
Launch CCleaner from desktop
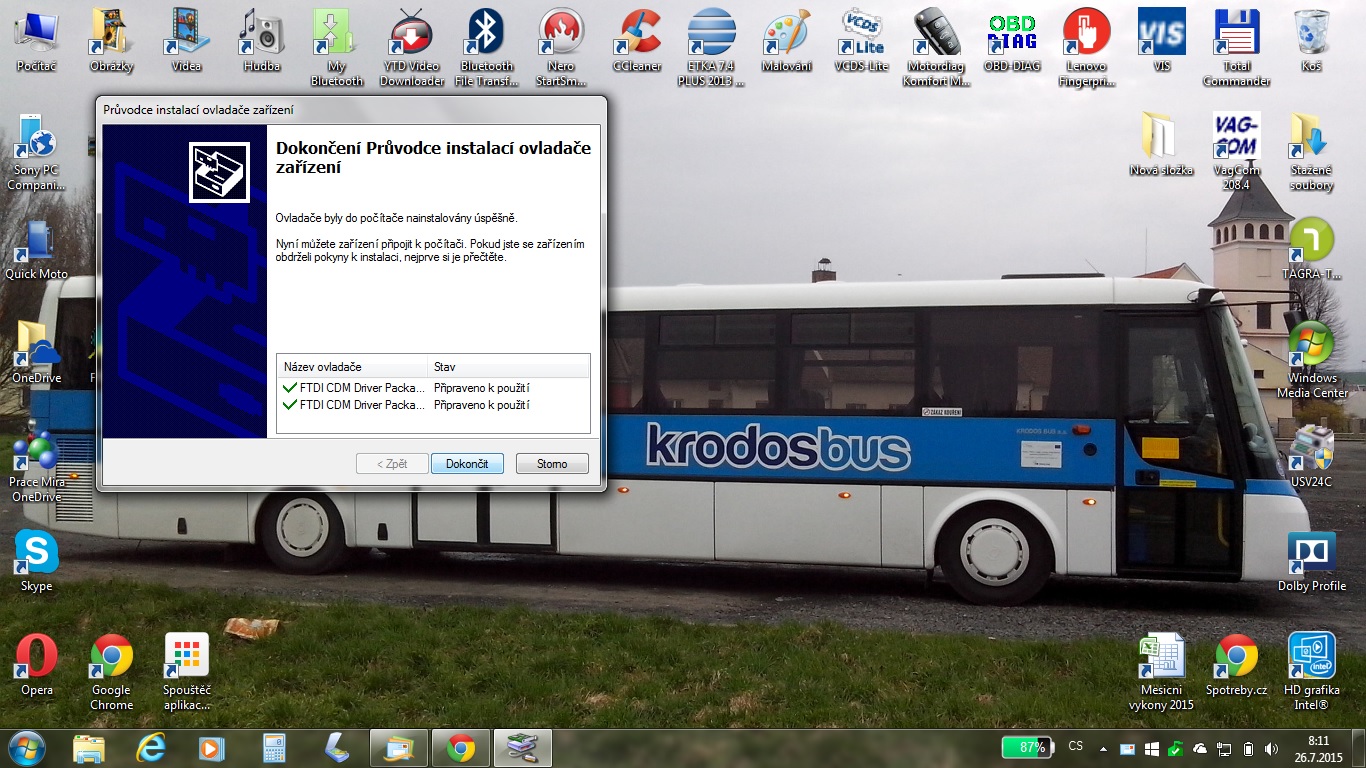point(637,41)
